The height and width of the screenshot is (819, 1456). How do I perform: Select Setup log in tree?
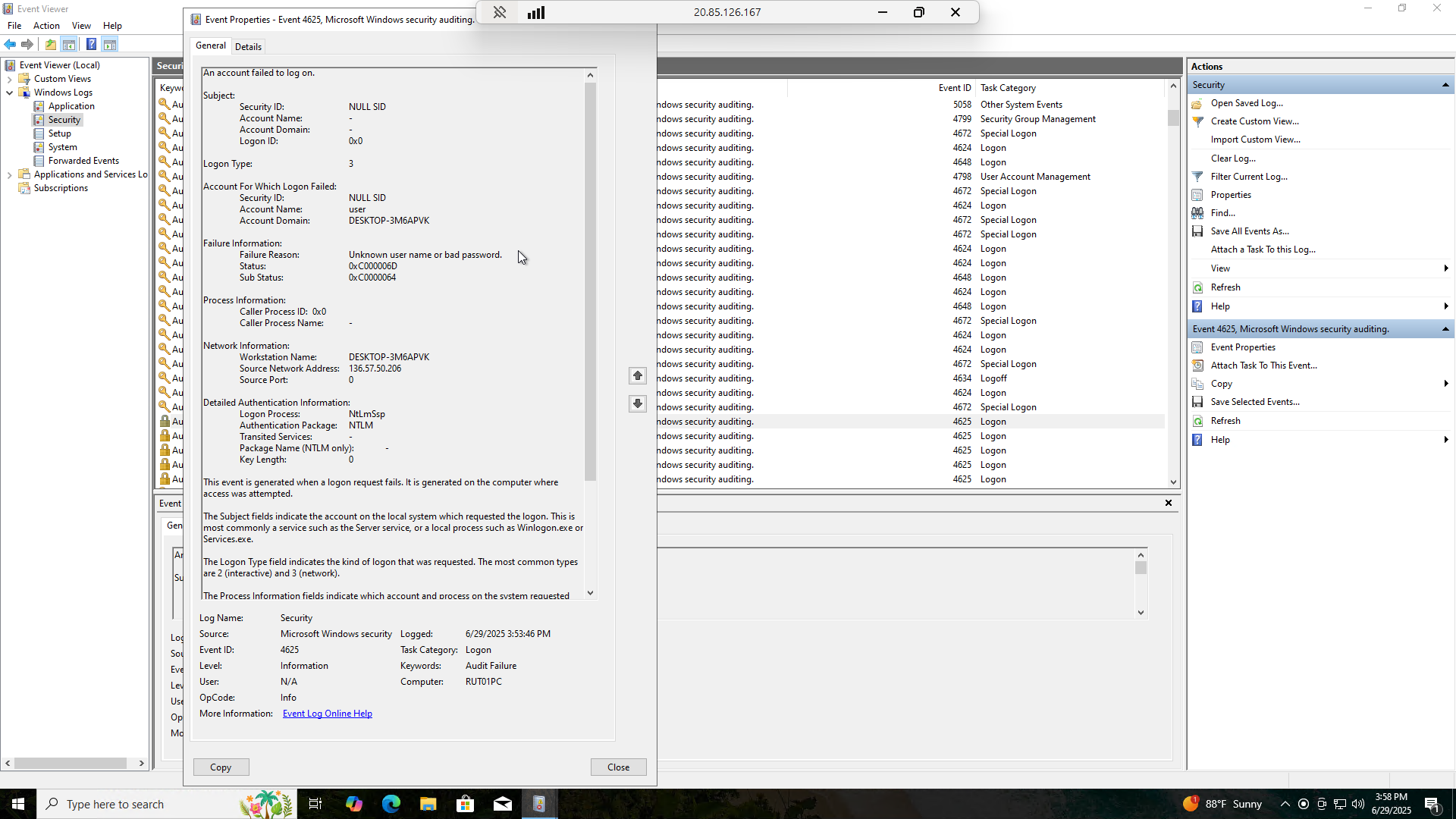click(x=59, y=133)
